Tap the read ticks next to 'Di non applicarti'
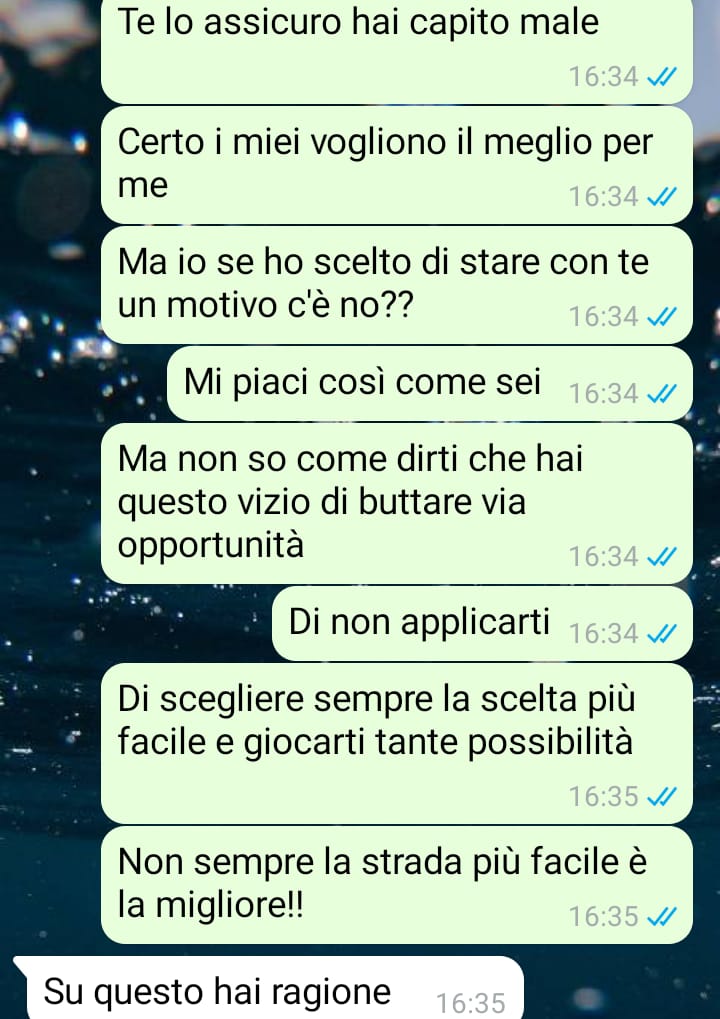The height and width of the screenshot is (1019, 720). click(x=662, y=633)
